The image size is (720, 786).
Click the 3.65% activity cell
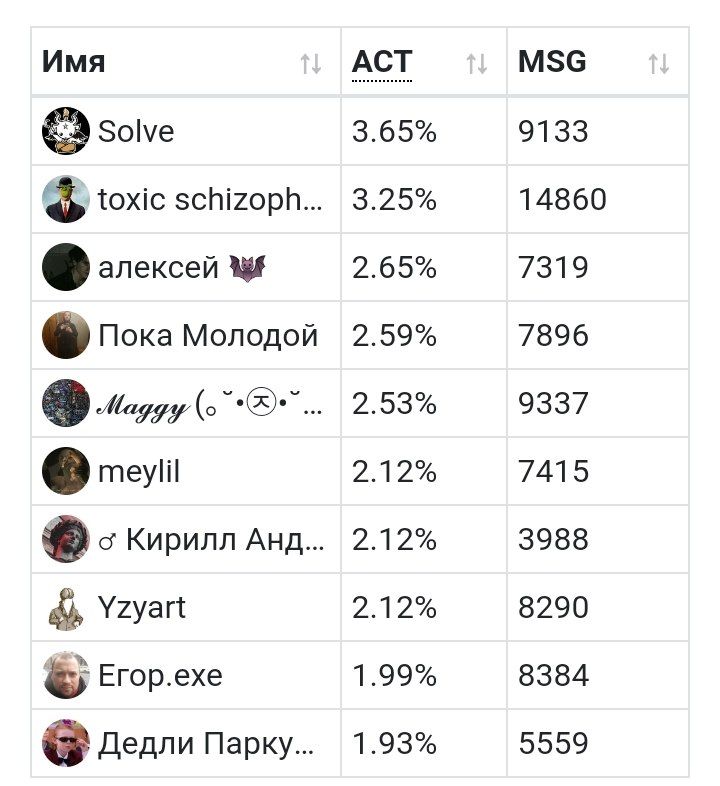[424, 131]
